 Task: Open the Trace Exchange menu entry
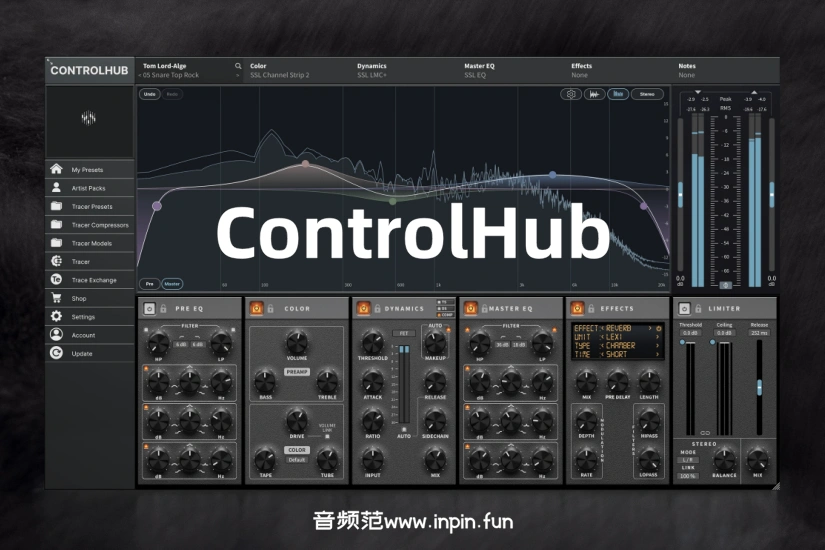(89, 280)
